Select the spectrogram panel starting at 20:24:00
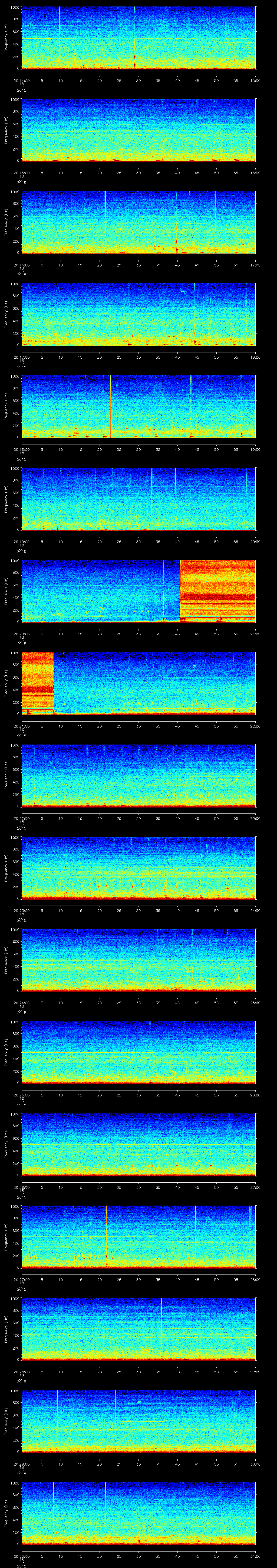Screen dimensions: 277x1568 point(138,960)
